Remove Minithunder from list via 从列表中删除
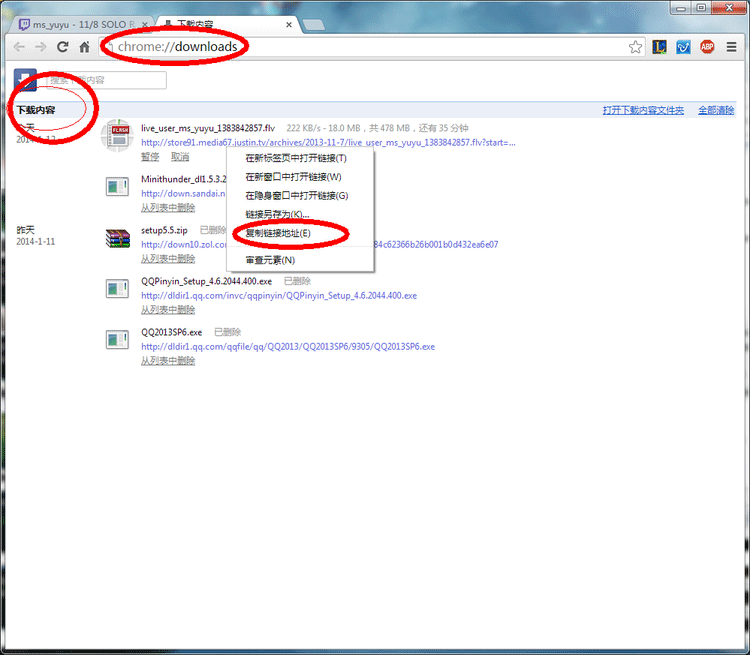The height and width of the screenshot is (655, 750). [x=168, y=208]
